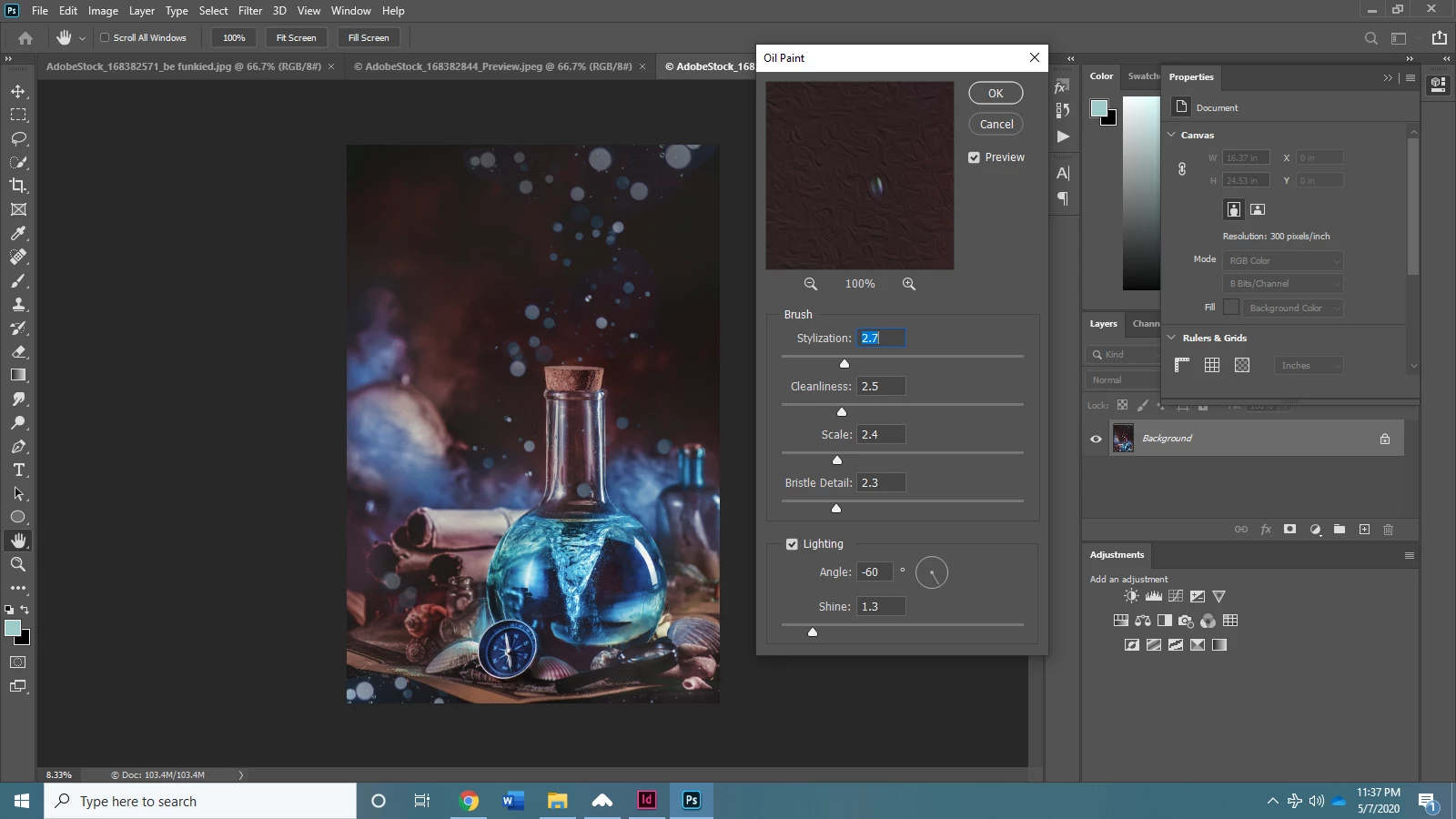Collapse the Rulers & Grids section
The width and height of the screenshot is (1456, 819).
(1172, 338)
